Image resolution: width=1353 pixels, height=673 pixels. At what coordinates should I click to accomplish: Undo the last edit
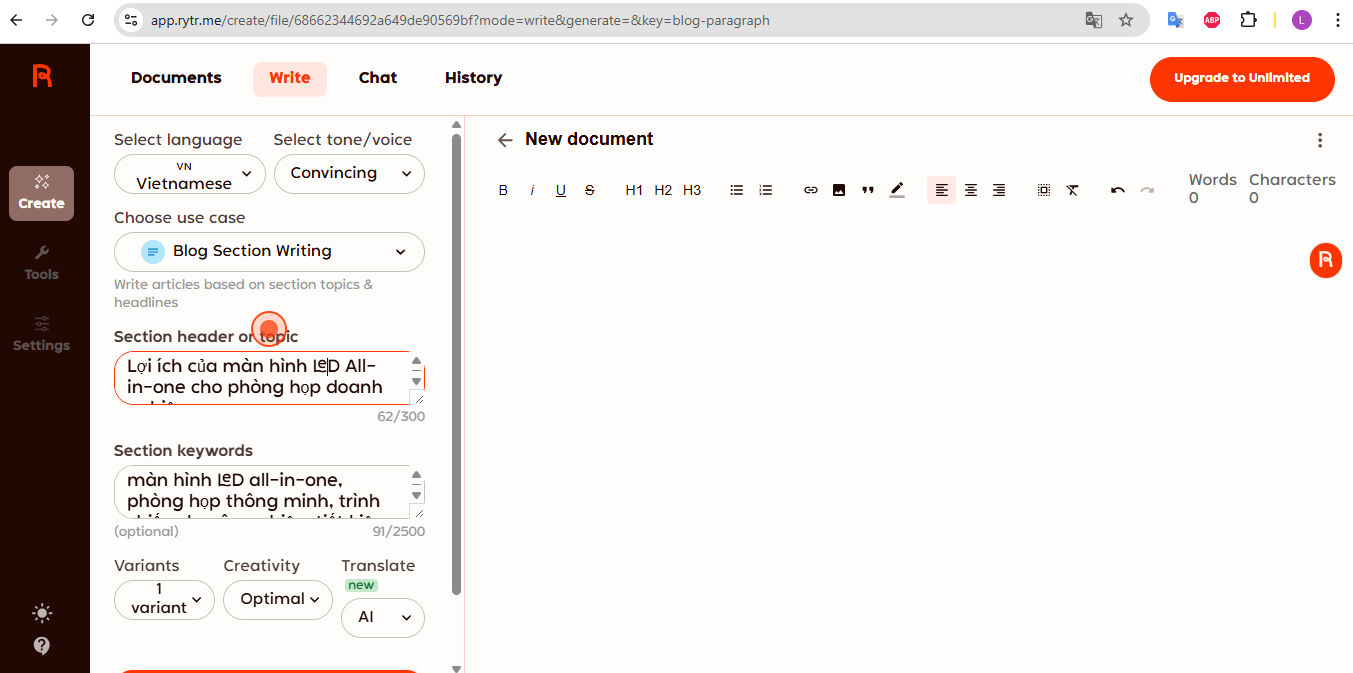1118,190
